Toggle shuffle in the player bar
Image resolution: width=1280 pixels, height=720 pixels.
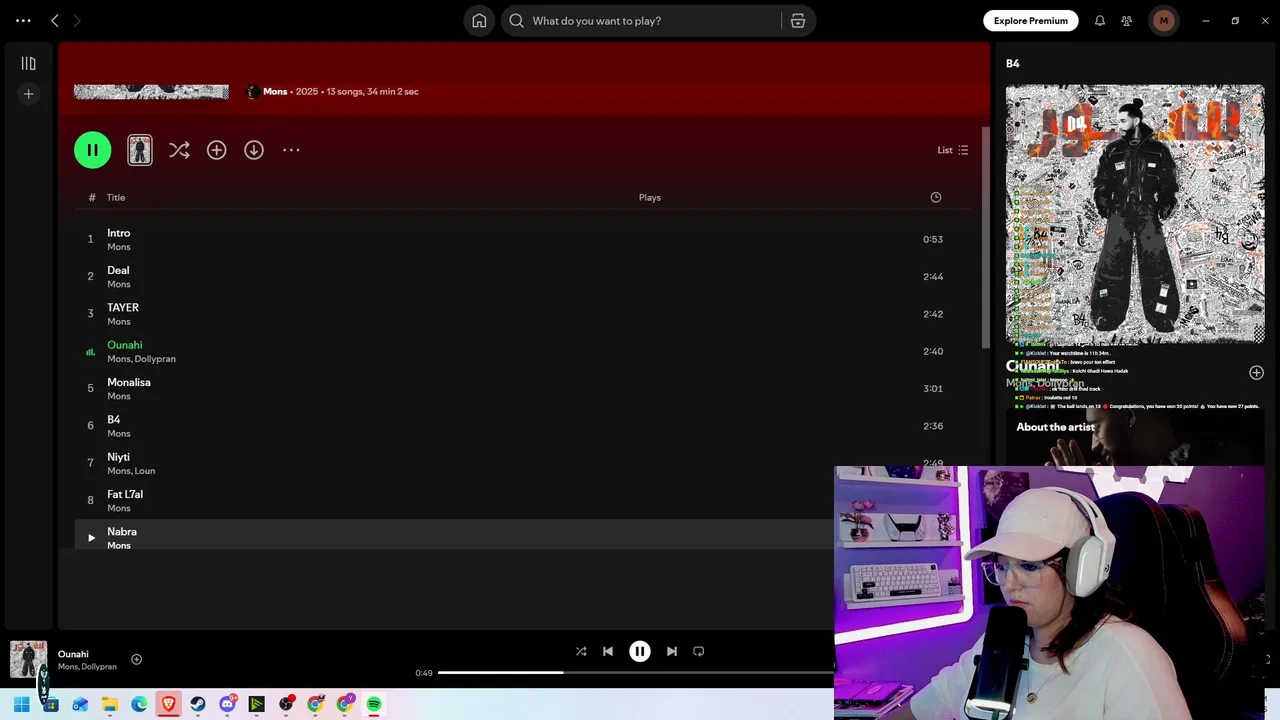(581, 651)
